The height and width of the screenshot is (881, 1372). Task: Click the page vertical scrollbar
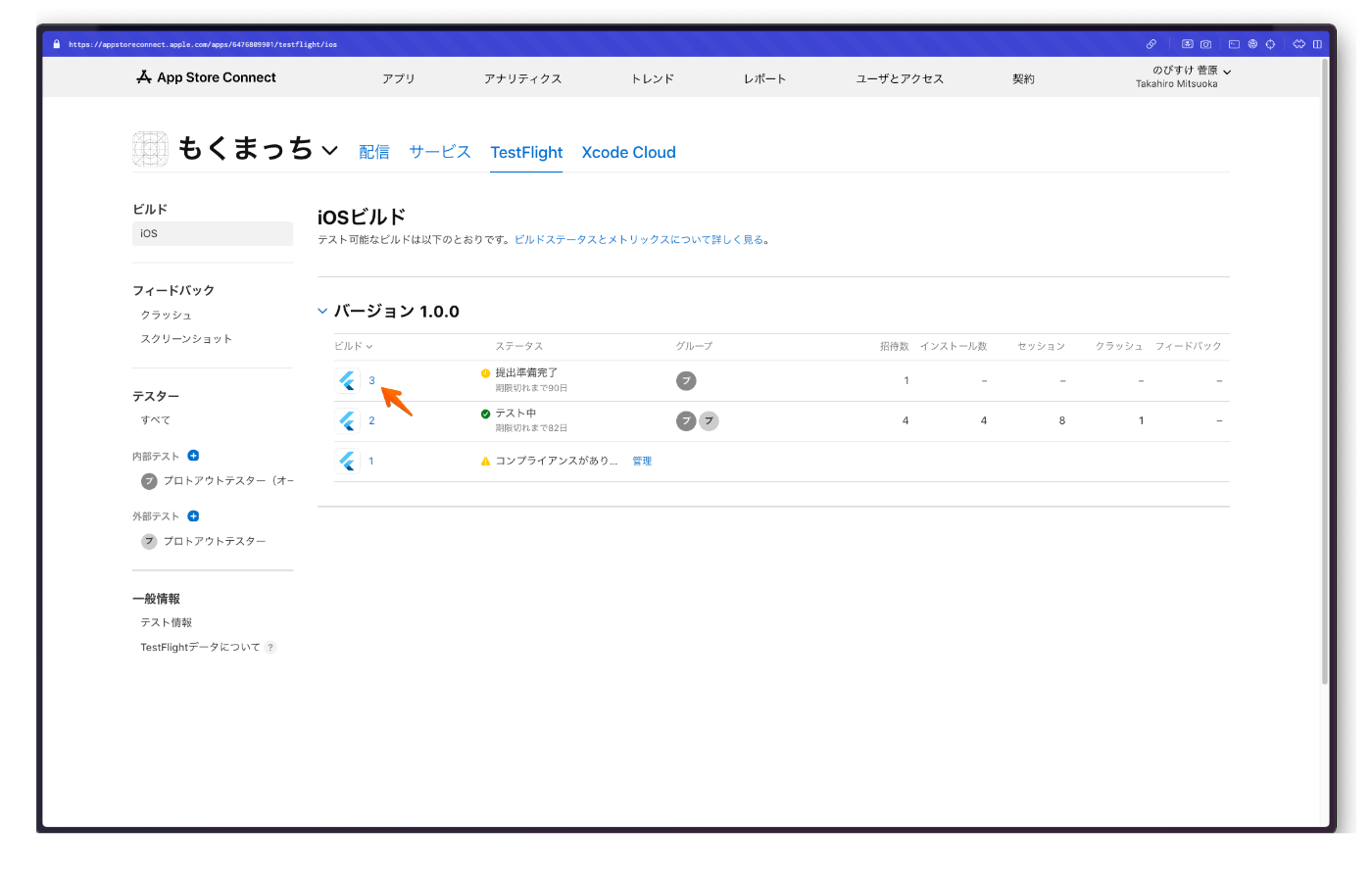pos(1325,372)
